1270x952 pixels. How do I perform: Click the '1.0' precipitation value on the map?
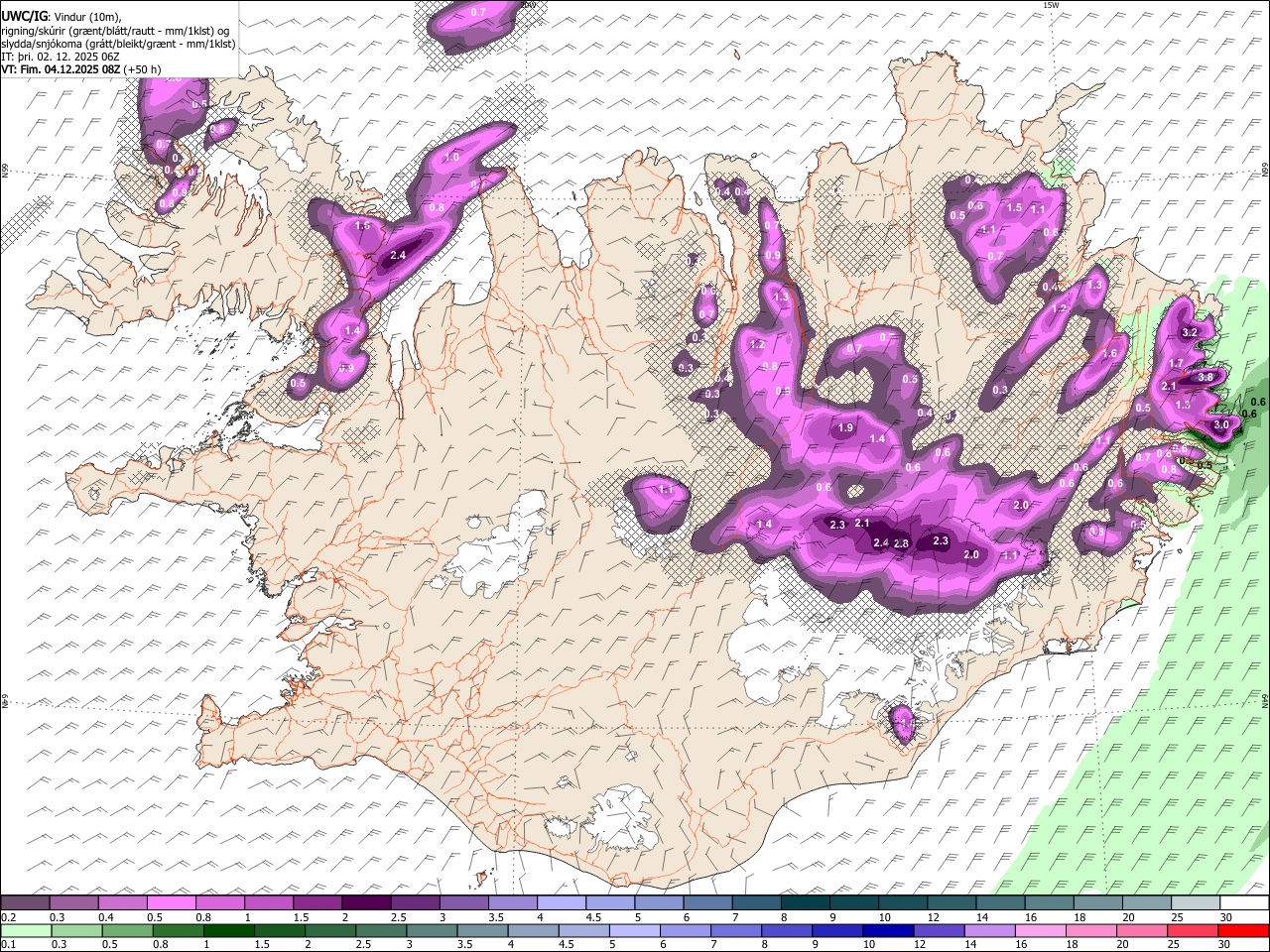(451, 158)
